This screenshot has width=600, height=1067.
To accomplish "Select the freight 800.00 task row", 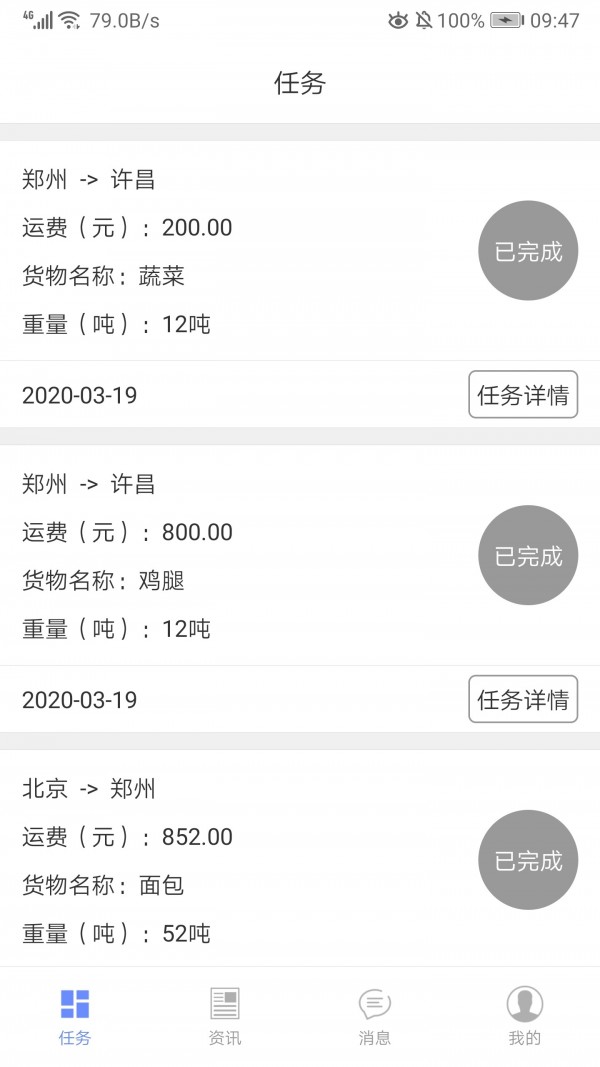I will [127, 532].
